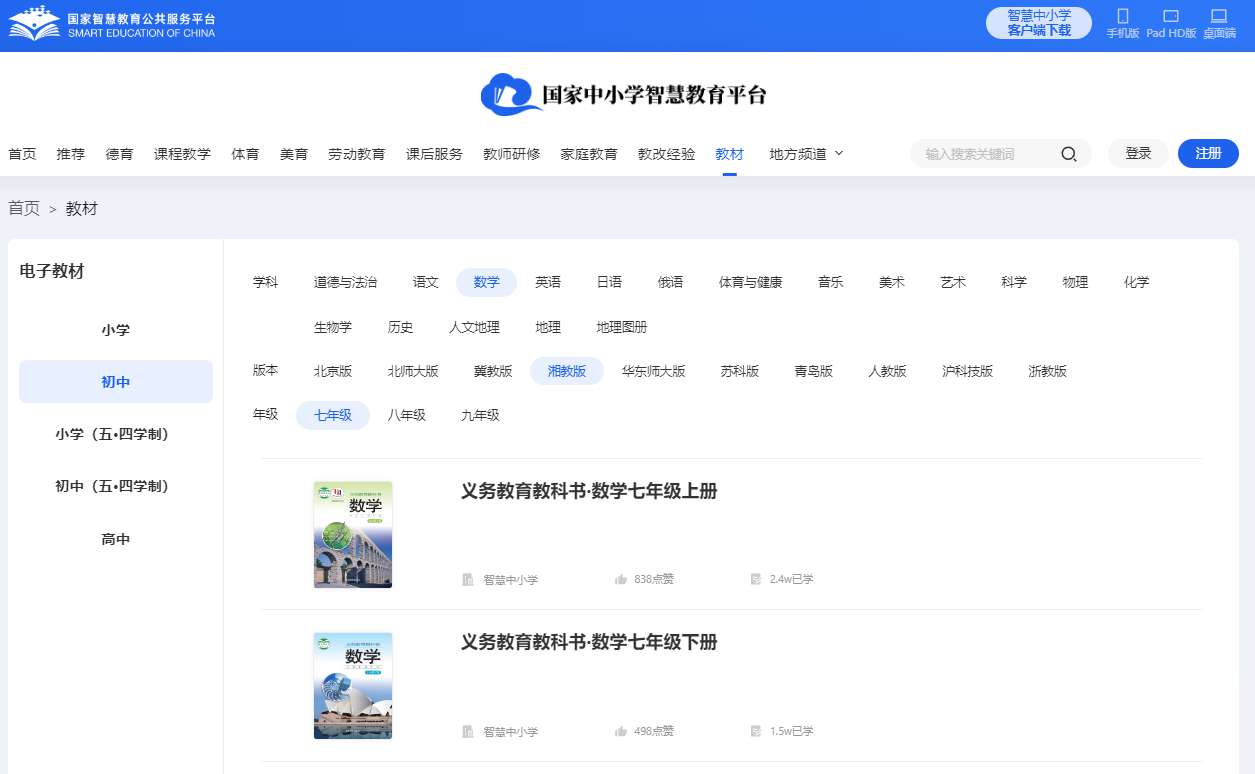Filter subject by 生物学

tap(333, 327)
